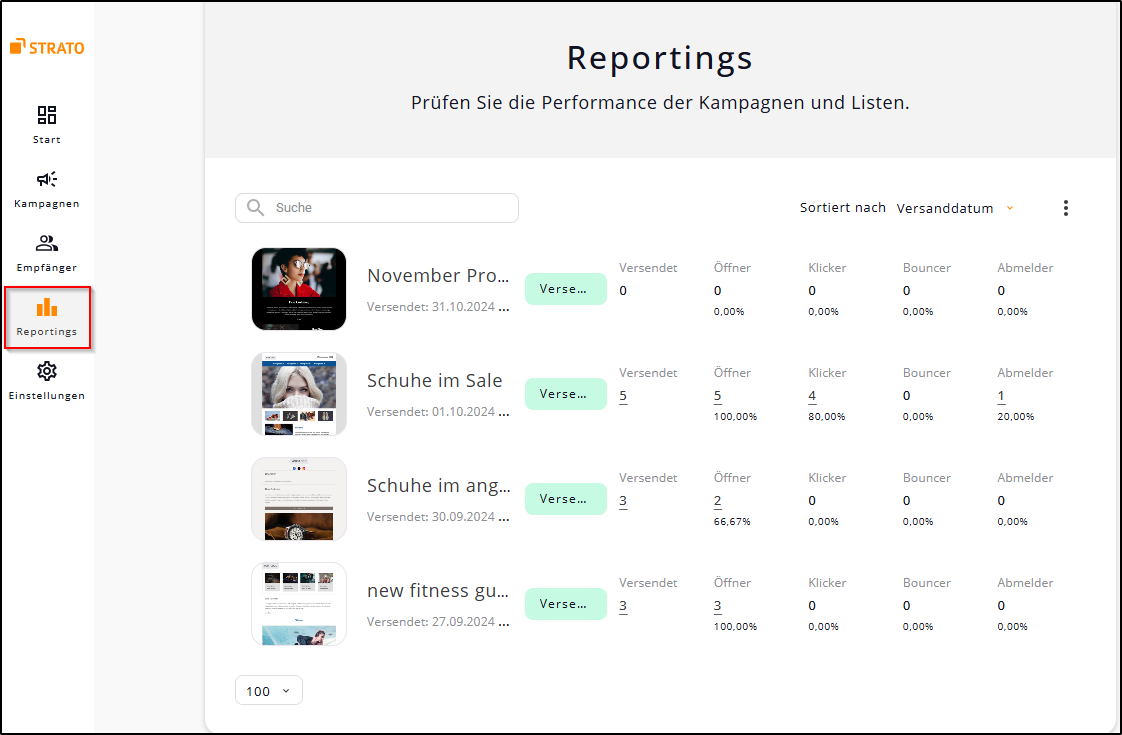1122x735 pixels.
Task: Open the Einstellungen gear icon
Action: tap(46, 371)
